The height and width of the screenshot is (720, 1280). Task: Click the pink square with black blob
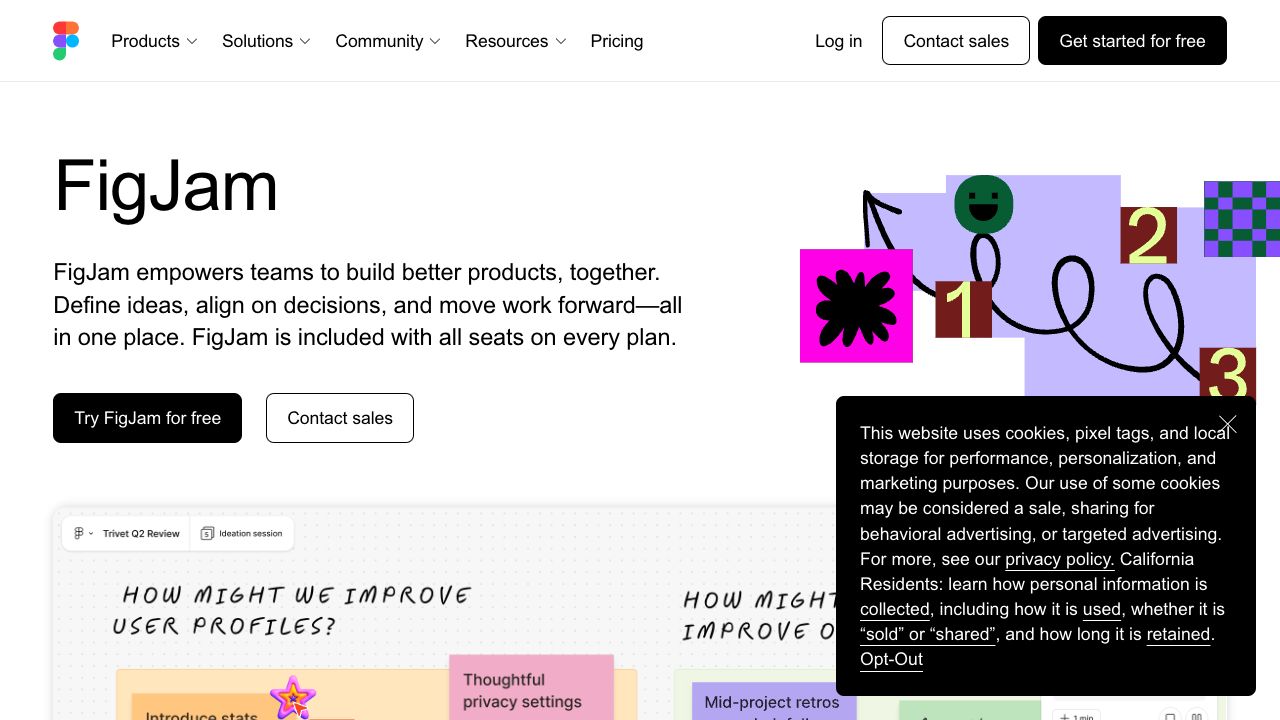click(x=856, y=305)
